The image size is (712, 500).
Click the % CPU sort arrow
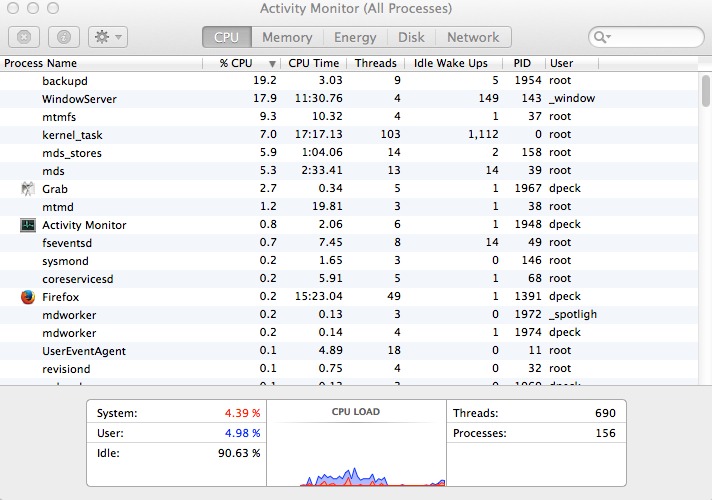(272, 64)
